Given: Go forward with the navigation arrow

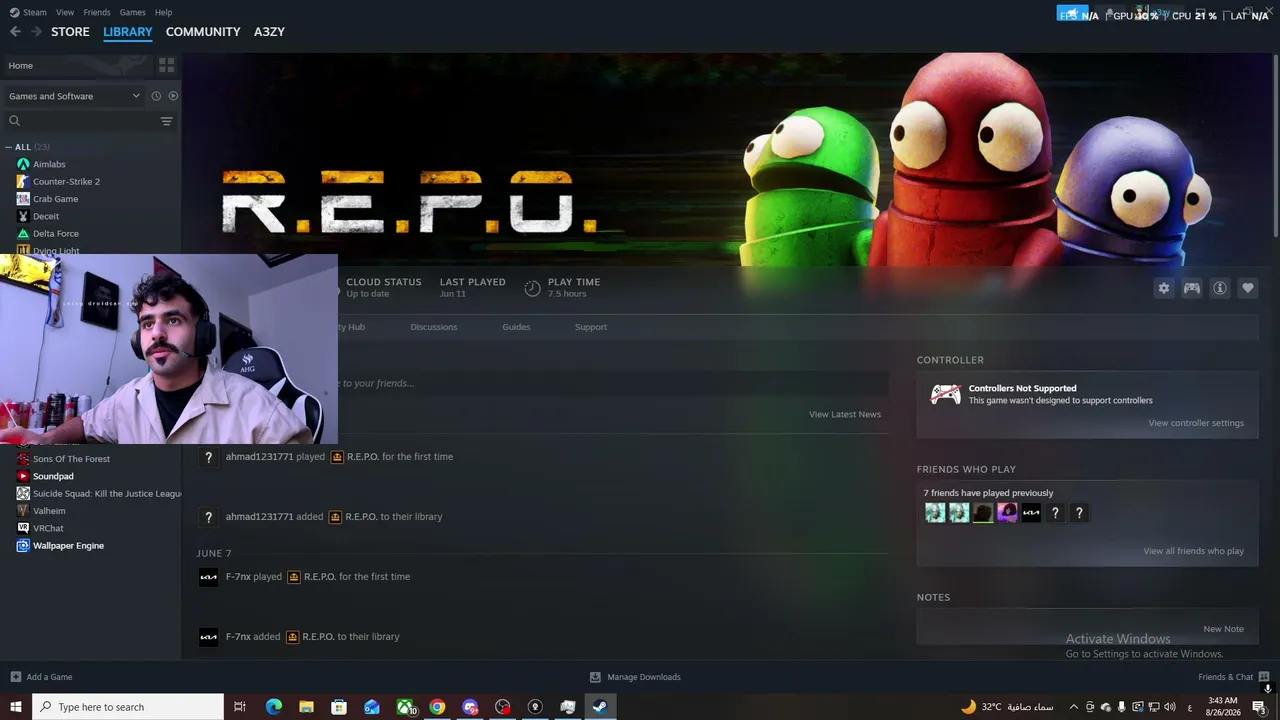Looking at the screenshot, I should [36, 32].
